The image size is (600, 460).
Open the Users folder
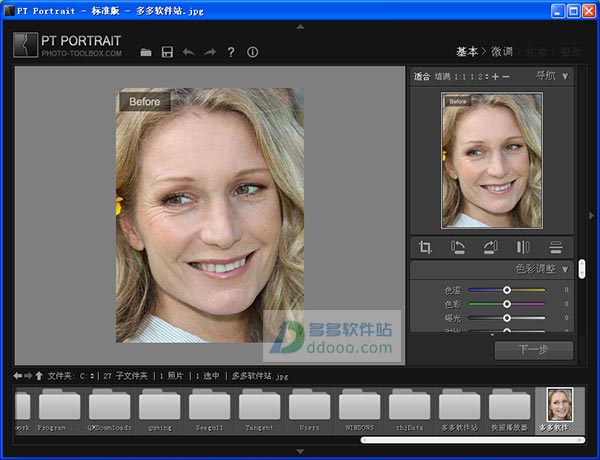[310, 409]
